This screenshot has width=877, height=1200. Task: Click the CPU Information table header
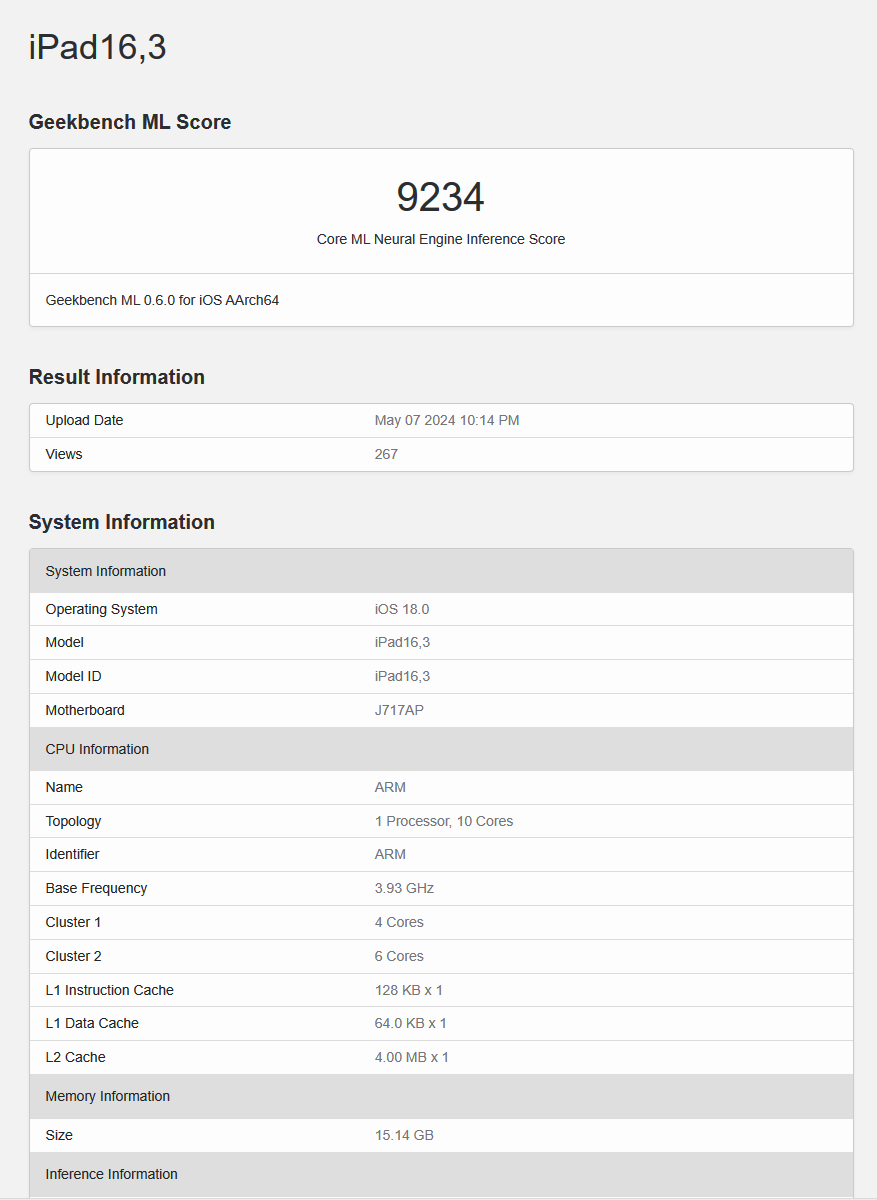97,749
